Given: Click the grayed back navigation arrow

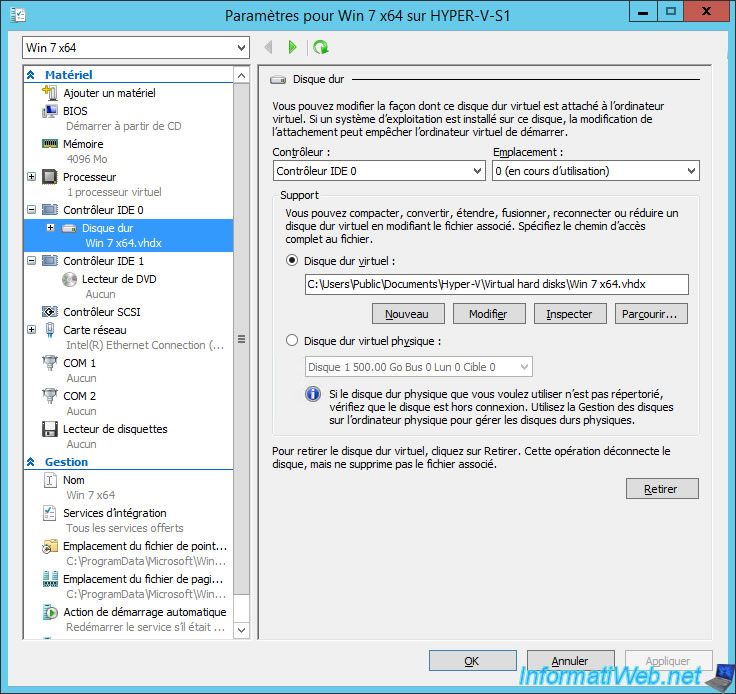Looking at the screenshot, I should pos(268,47).
